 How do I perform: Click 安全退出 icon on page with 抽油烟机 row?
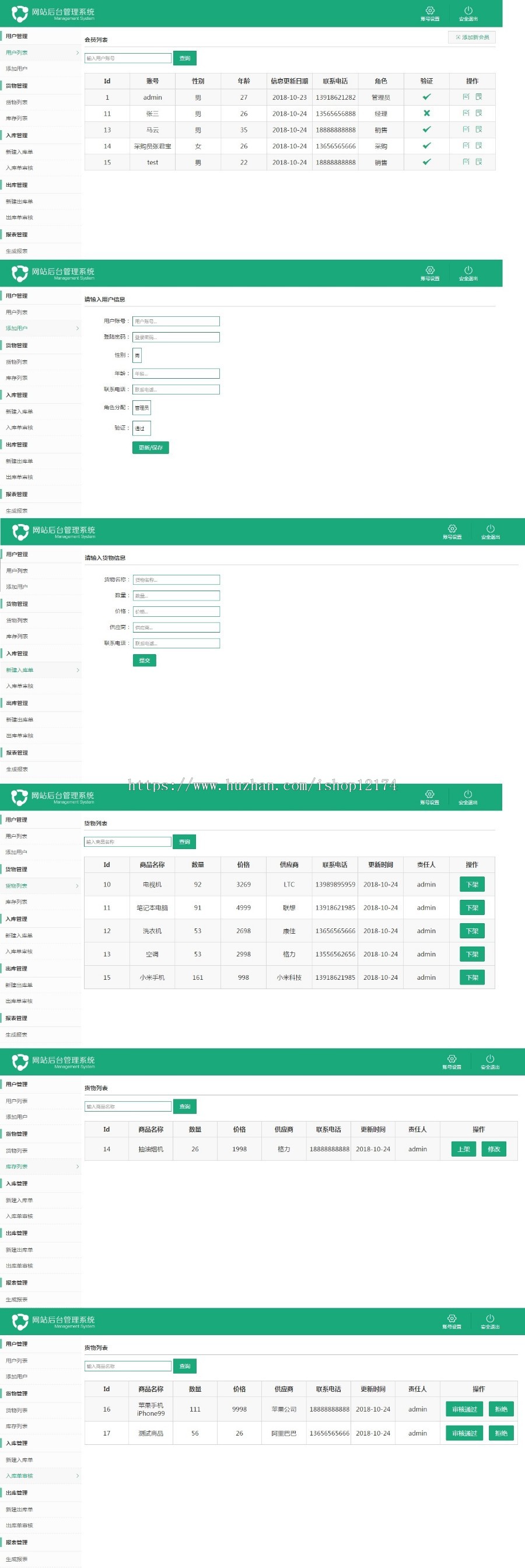(490, 1059)
